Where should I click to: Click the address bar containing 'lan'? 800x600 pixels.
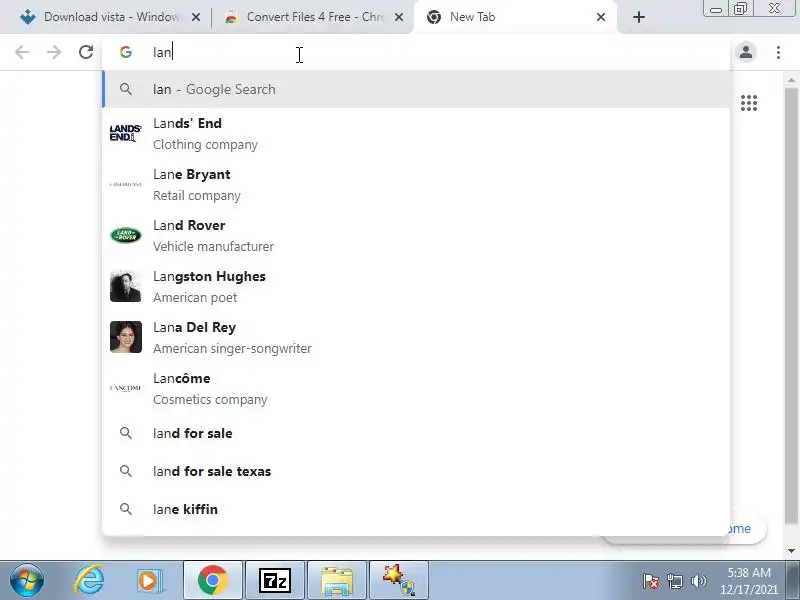click(x=416, y=52)
